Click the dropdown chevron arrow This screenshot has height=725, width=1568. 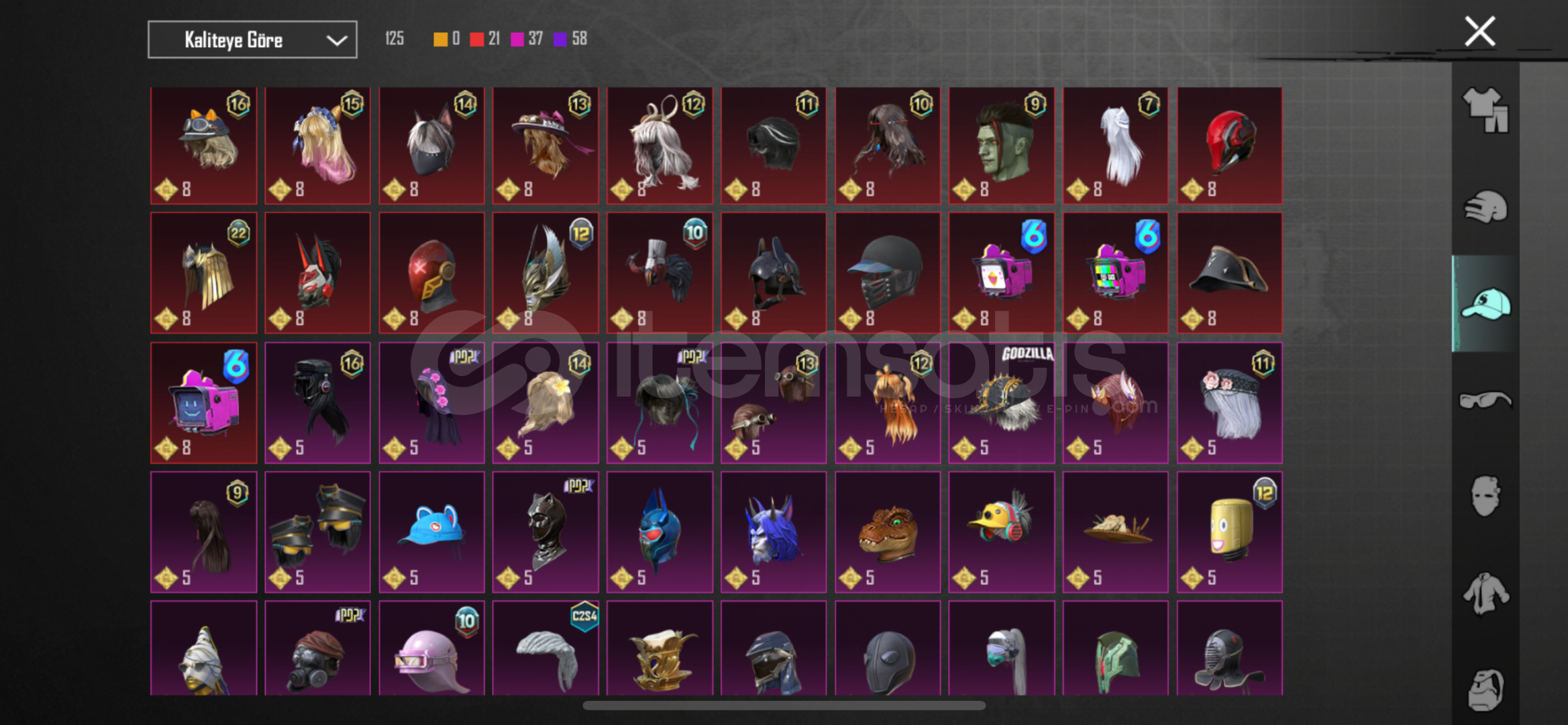[x=336, y=40]
